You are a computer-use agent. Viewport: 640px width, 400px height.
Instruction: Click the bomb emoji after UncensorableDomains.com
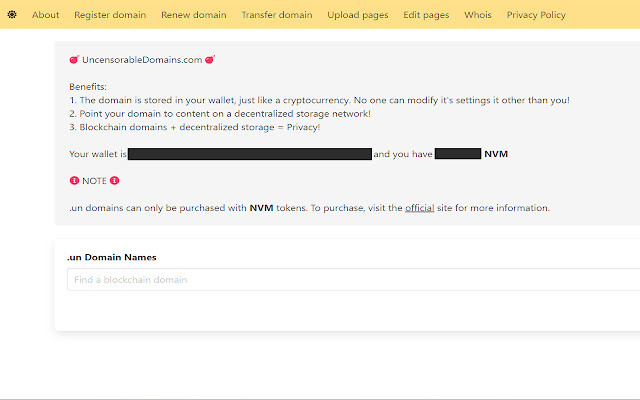[x=210, y=60]
